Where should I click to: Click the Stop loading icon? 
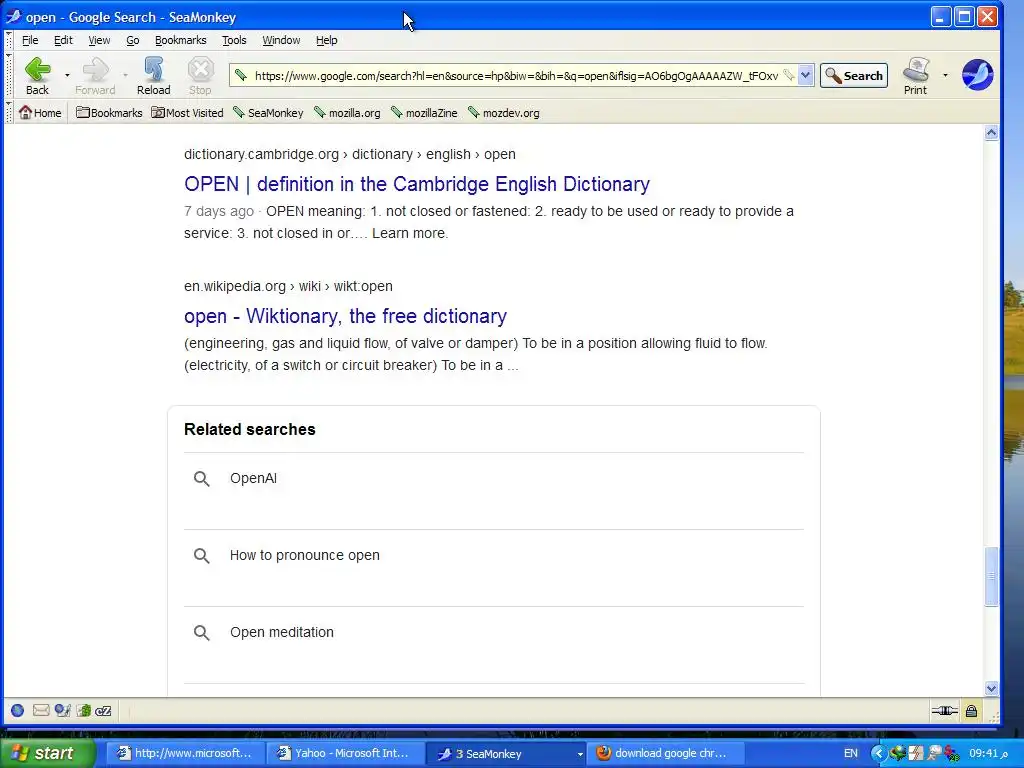[200, 76]
